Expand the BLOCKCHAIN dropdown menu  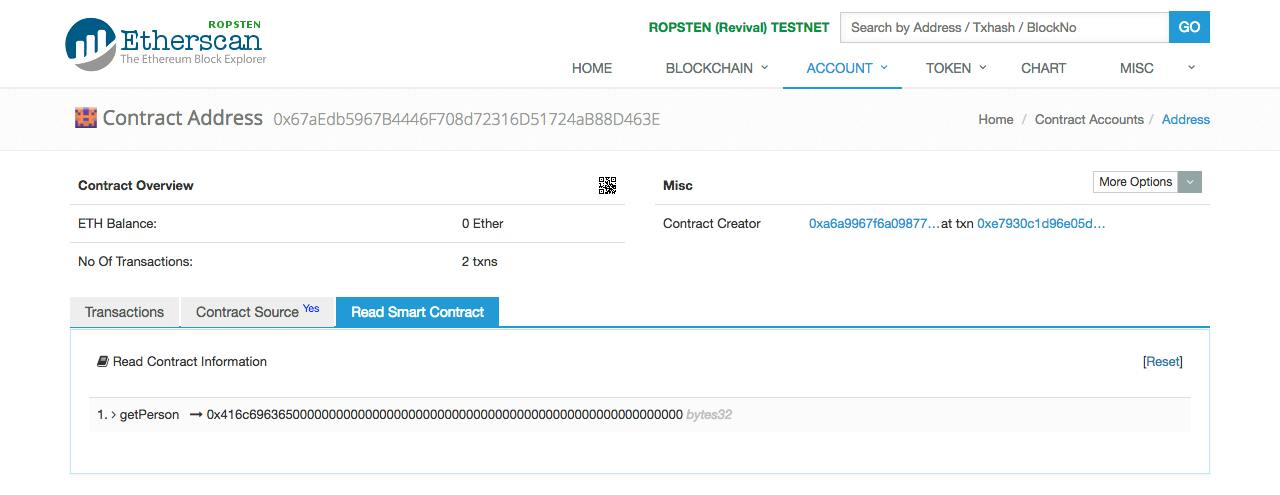(x=717, y=68)
